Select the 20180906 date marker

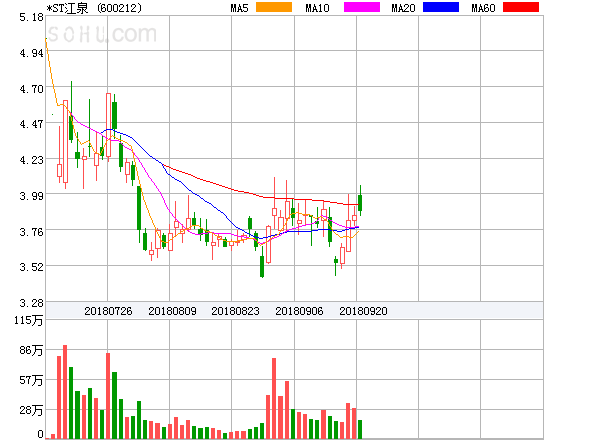pyautogui.click(x=299, y=311)
